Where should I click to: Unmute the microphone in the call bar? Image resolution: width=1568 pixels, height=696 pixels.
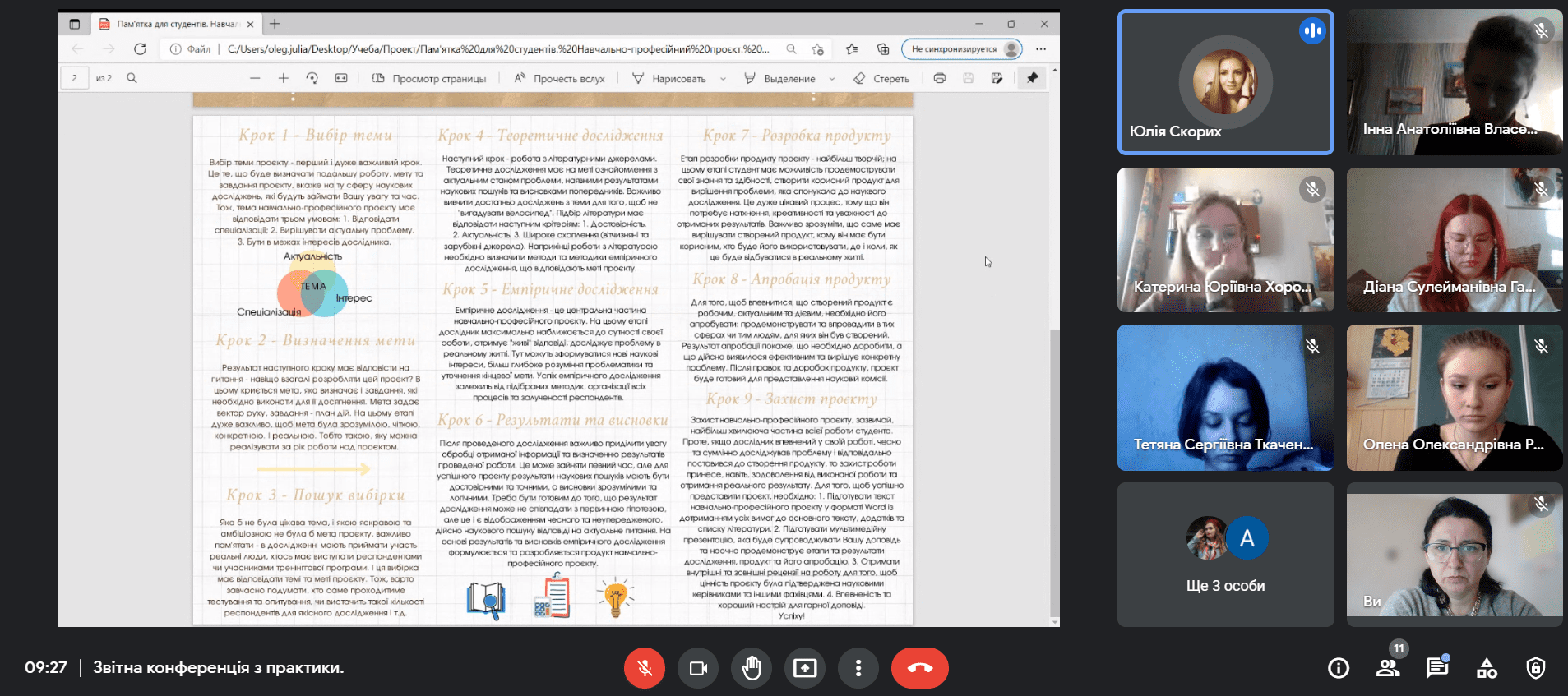pos(644,668)
